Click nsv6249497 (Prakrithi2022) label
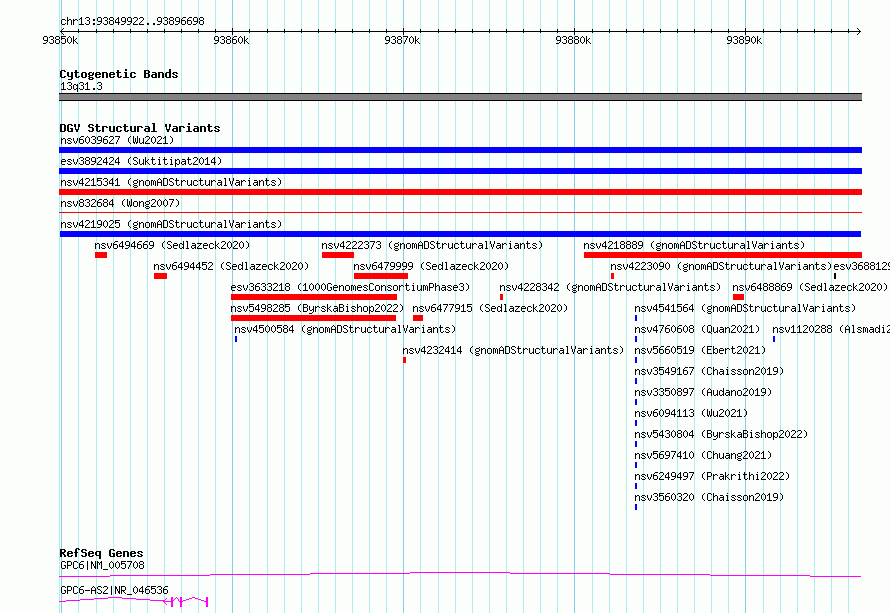This screenshot has width=890, height=613. (712, 476)
